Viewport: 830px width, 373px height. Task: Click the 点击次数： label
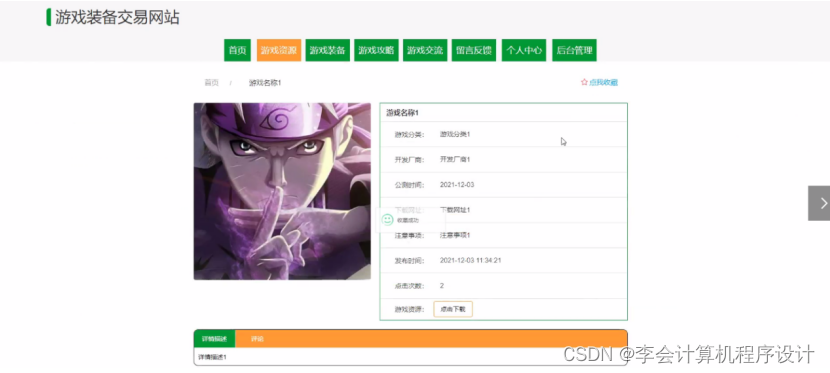point(409,286)
